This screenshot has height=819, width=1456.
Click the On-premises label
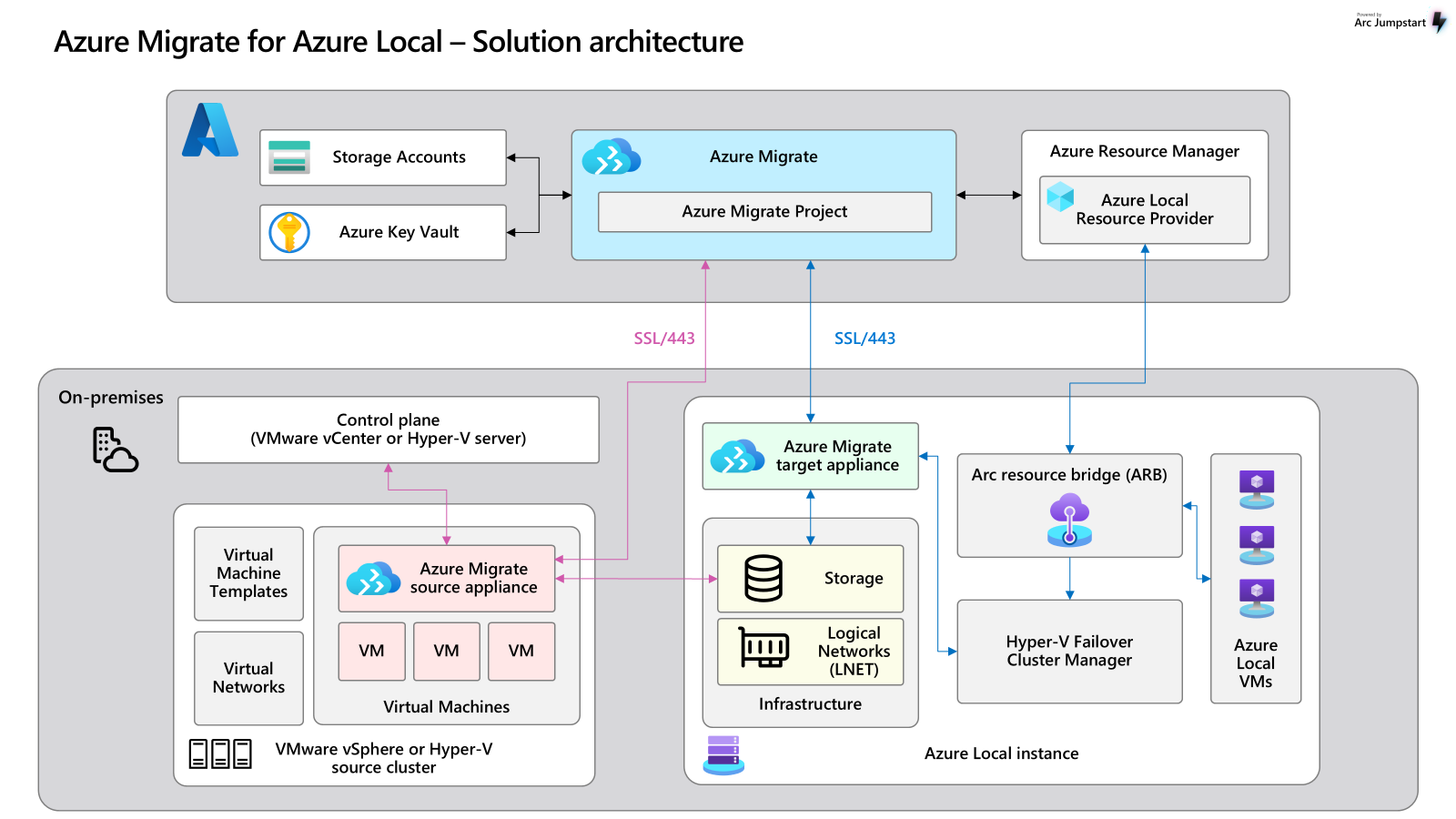(x=111, y=398)
